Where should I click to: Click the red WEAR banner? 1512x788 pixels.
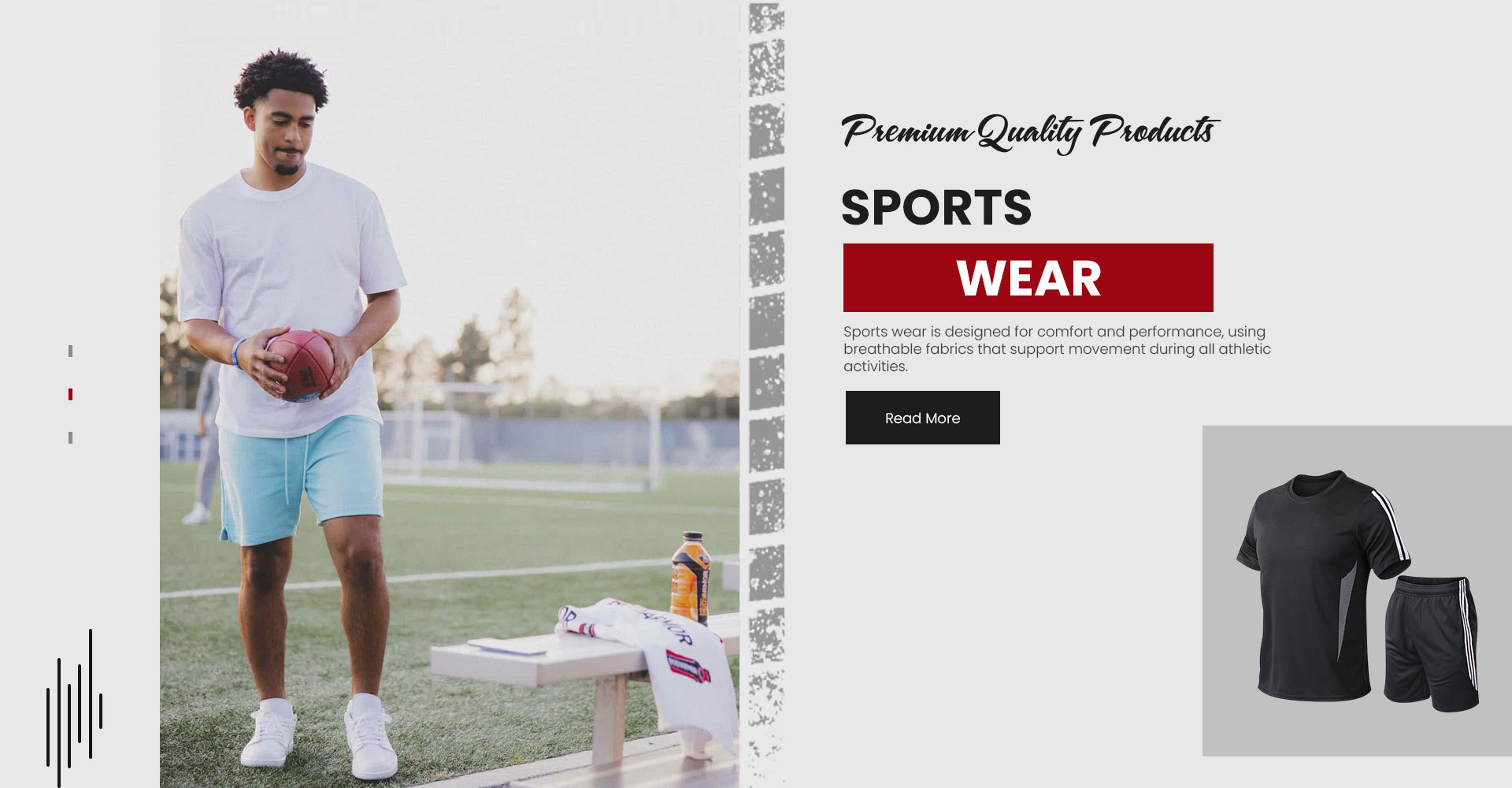[1028, 277]
